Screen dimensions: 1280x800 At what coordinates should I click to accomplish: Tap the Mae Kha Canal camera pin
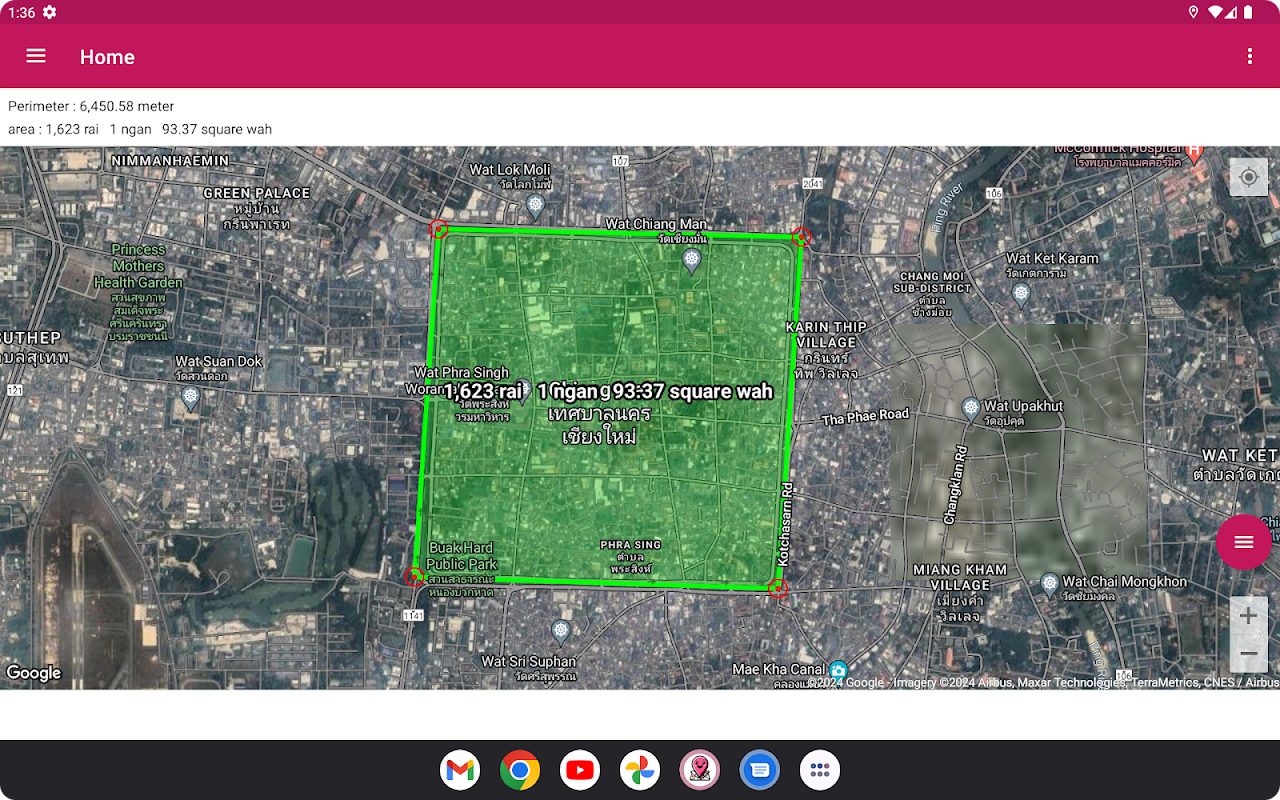coord(838,669)
